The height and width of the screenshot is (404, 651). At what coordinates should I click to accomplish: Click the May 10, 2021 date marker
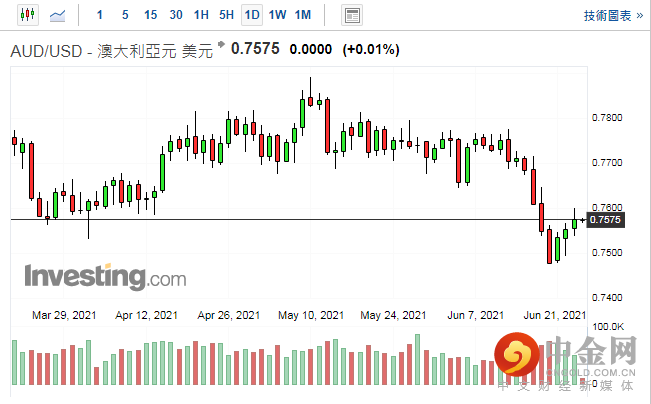(312, 315)
